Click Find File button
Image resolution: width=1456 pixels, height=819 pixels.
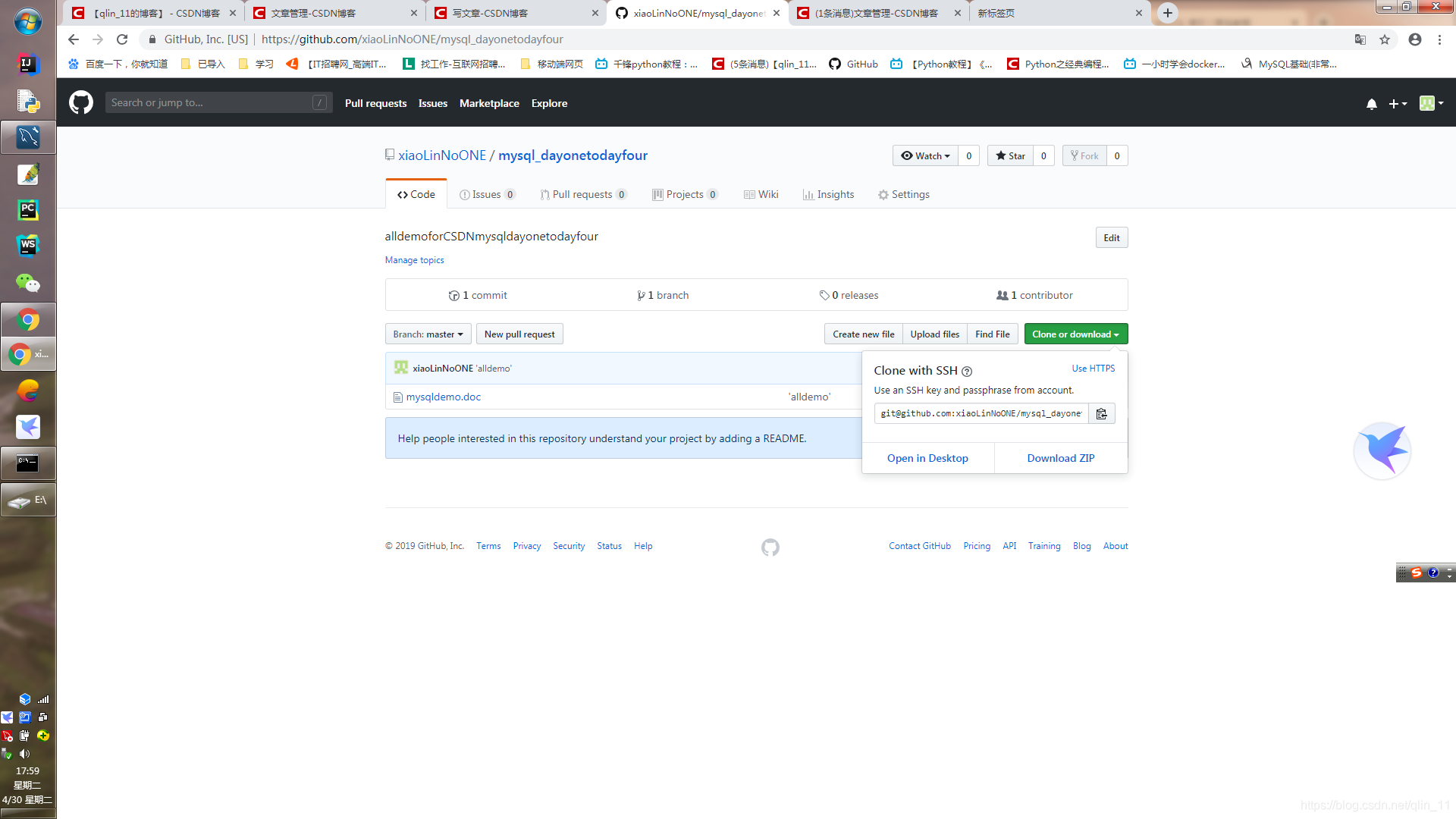992,334
